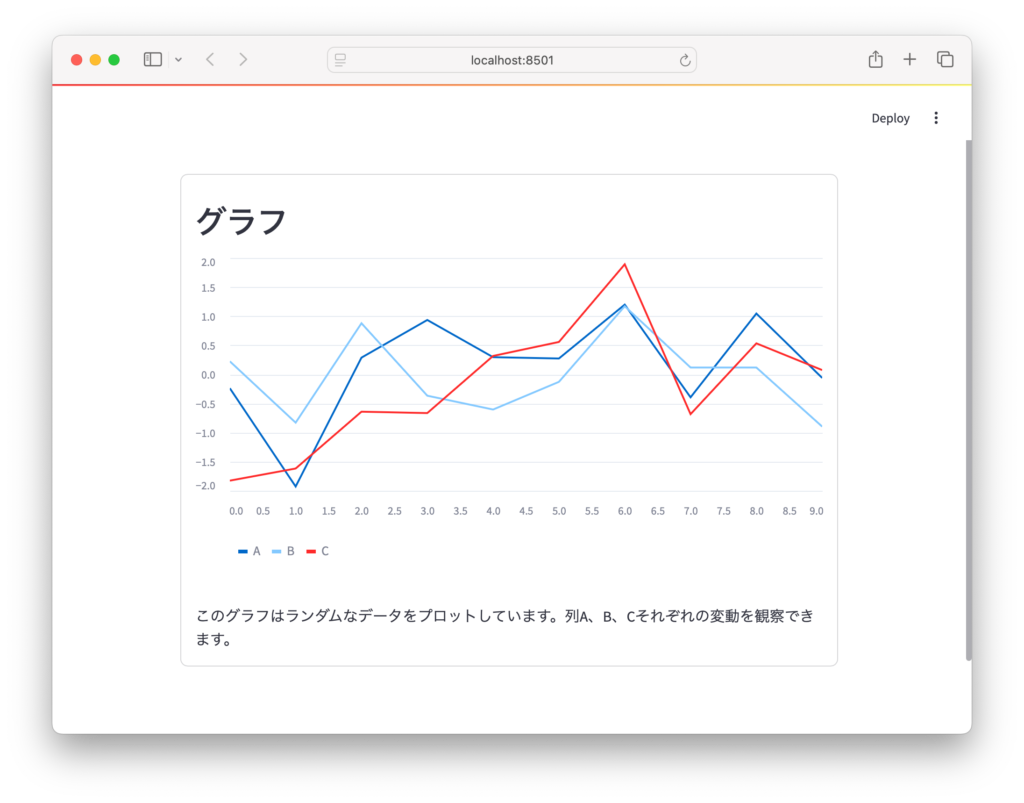Toggle series B visibility in the chart legend
Image resolution: width=1024 pixels, height=803 pixels.
tap(285, 551)
